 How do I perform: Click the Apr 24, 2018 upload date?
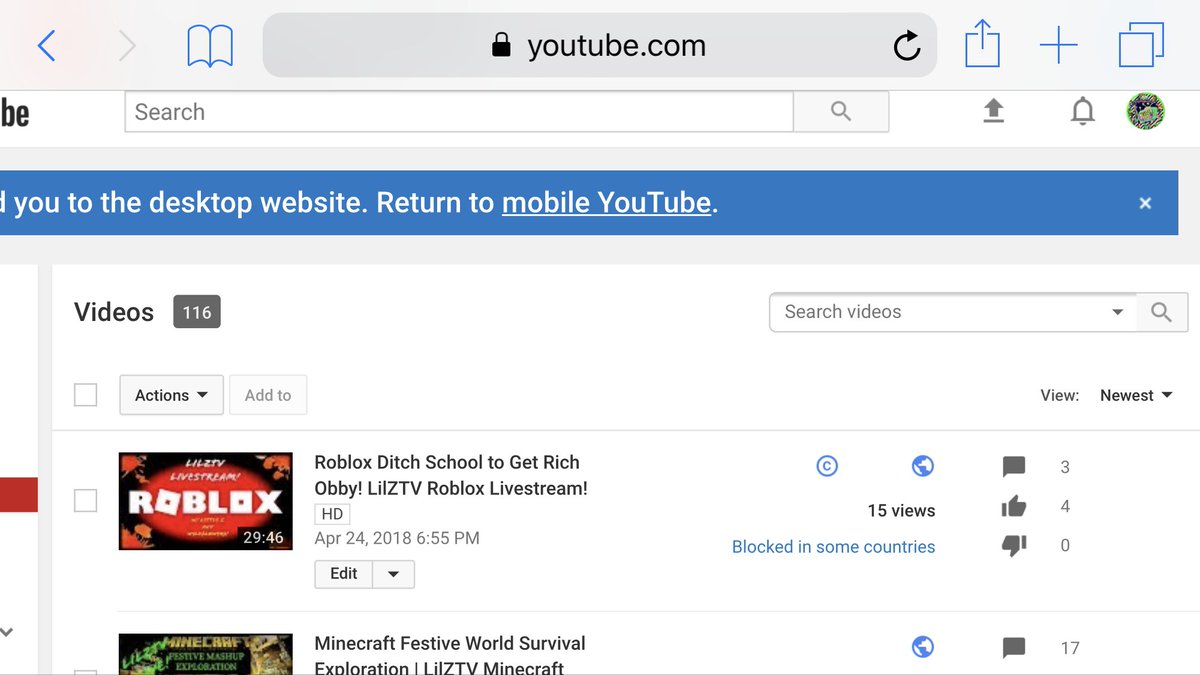pyautogui.click(x=397, y=538)
